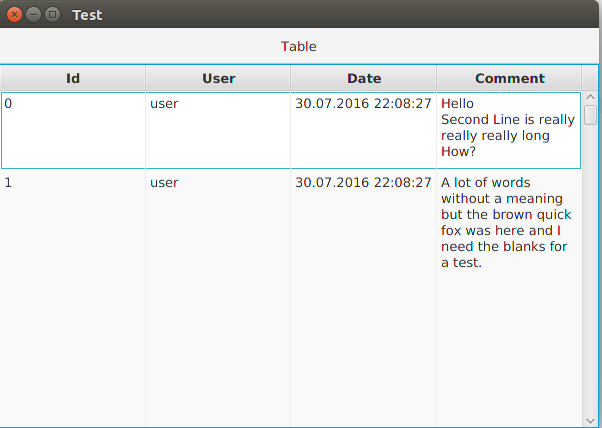Click the Test window title text
602x428 pixels.
(x=87, y=15)
